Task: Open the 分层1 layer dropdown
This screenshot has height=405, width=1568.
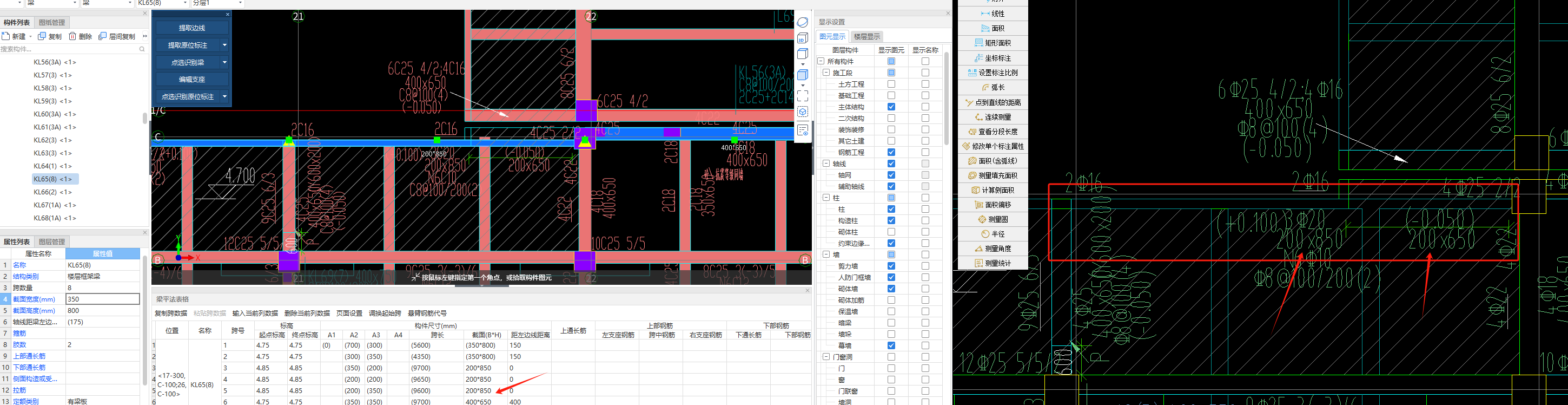Action: (241, 3)
